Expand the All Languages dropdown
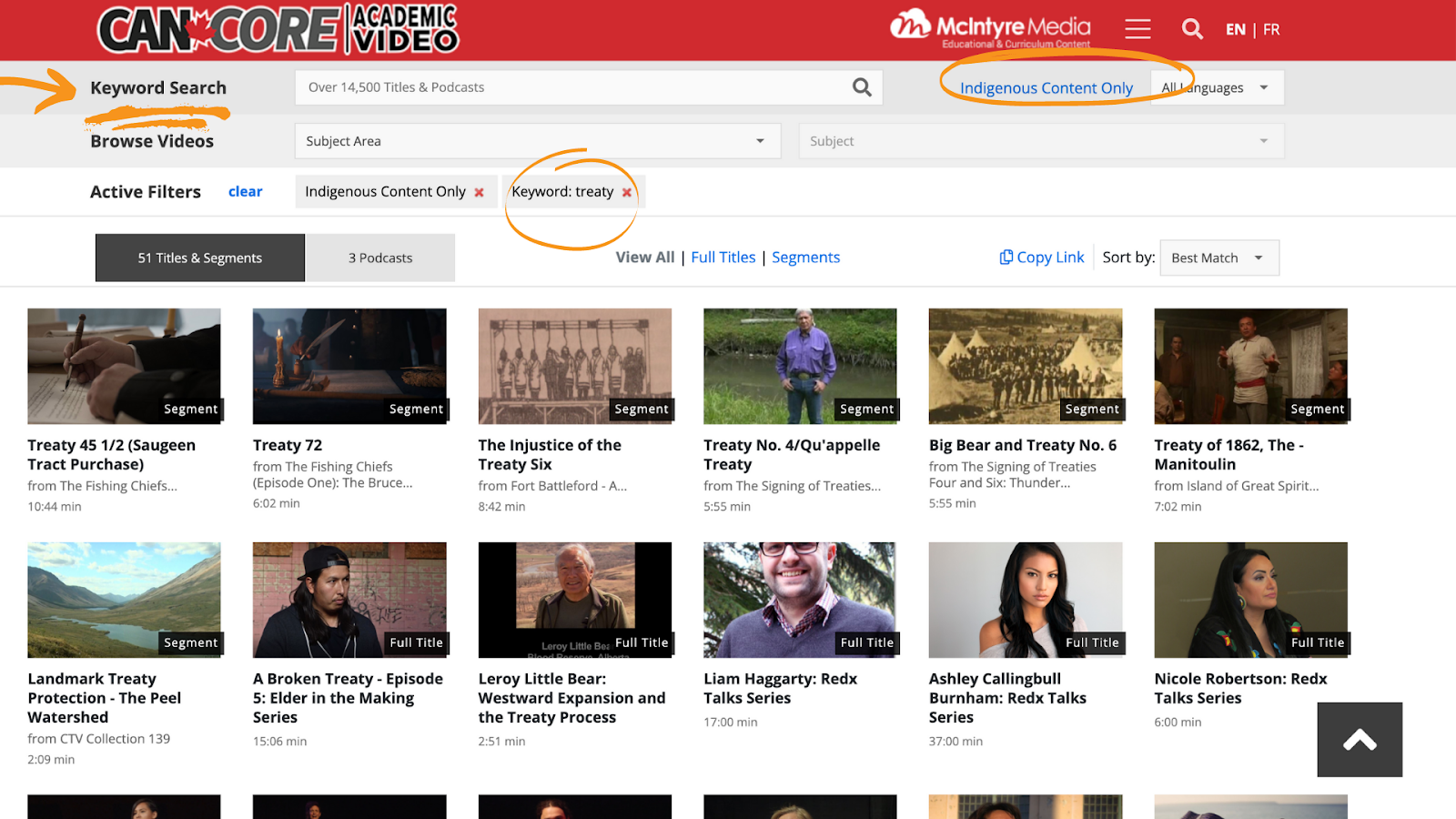This screenshot has width=1456, height=819. 1218,88
